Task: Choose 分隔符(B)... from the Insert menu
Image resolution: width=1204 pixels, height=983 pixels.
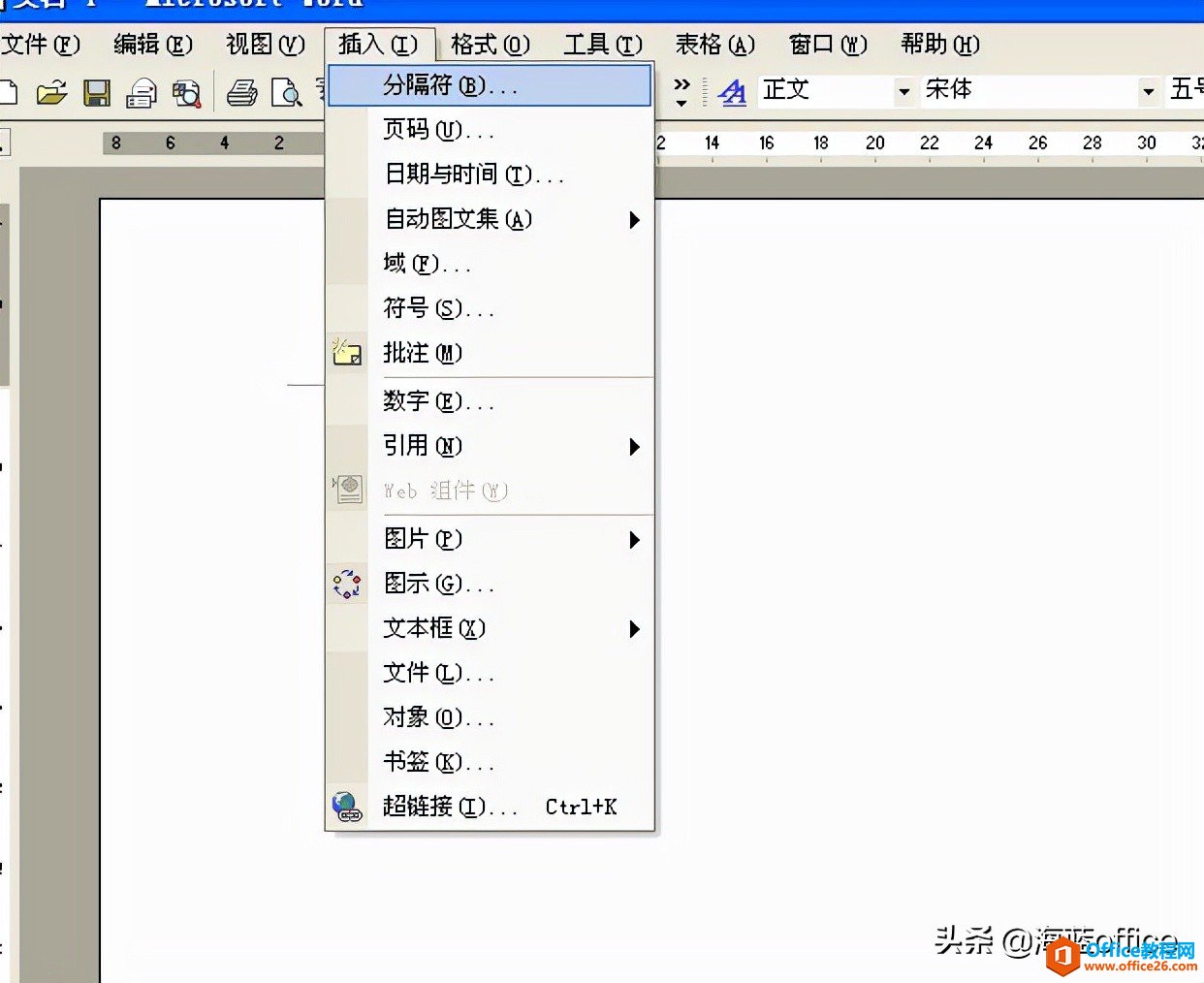Action: (490, 85)
